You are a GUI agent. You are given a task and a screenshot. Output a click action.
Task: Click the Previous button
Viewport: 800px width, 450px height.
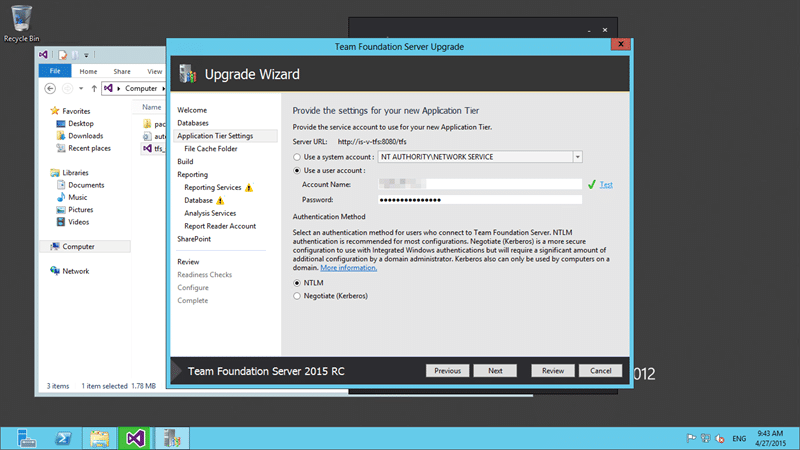[447, 370]
